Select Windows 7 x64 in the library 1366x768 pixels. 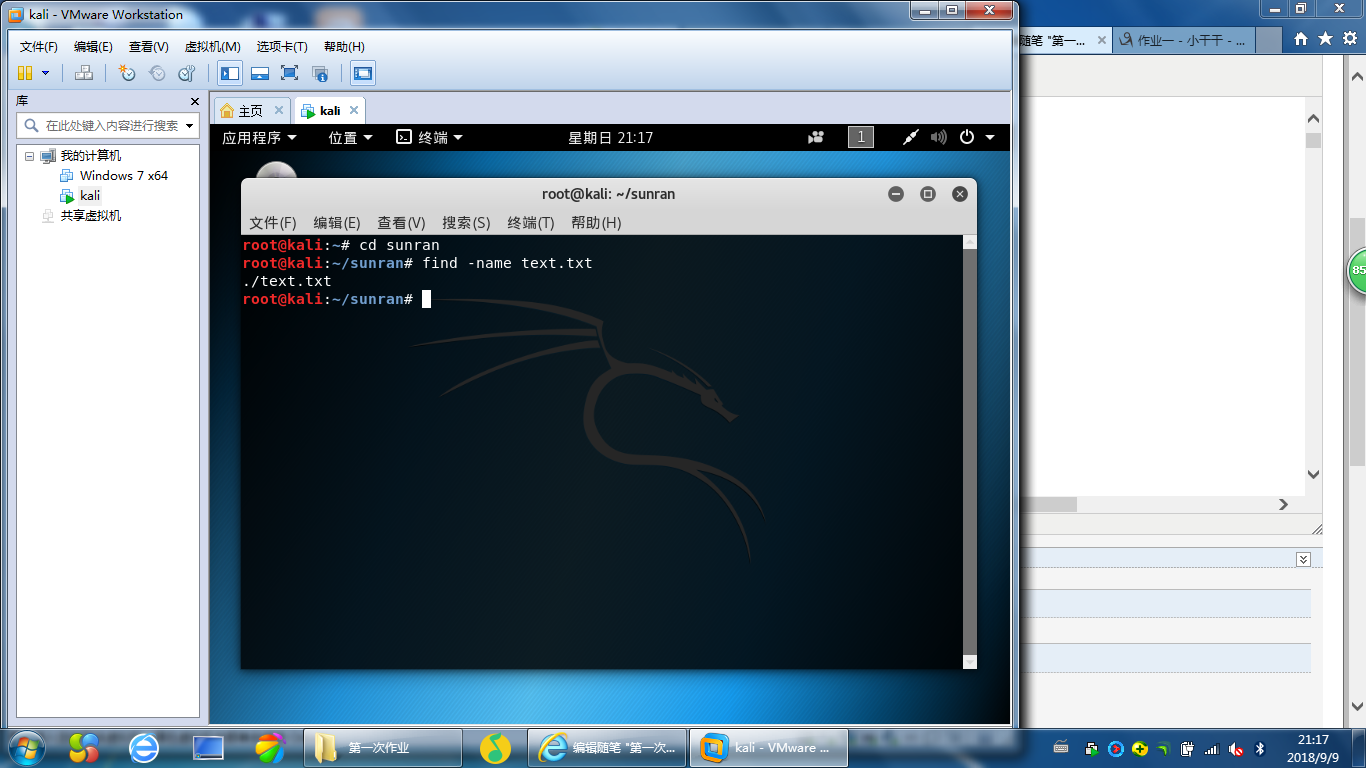tap(123, 176)
